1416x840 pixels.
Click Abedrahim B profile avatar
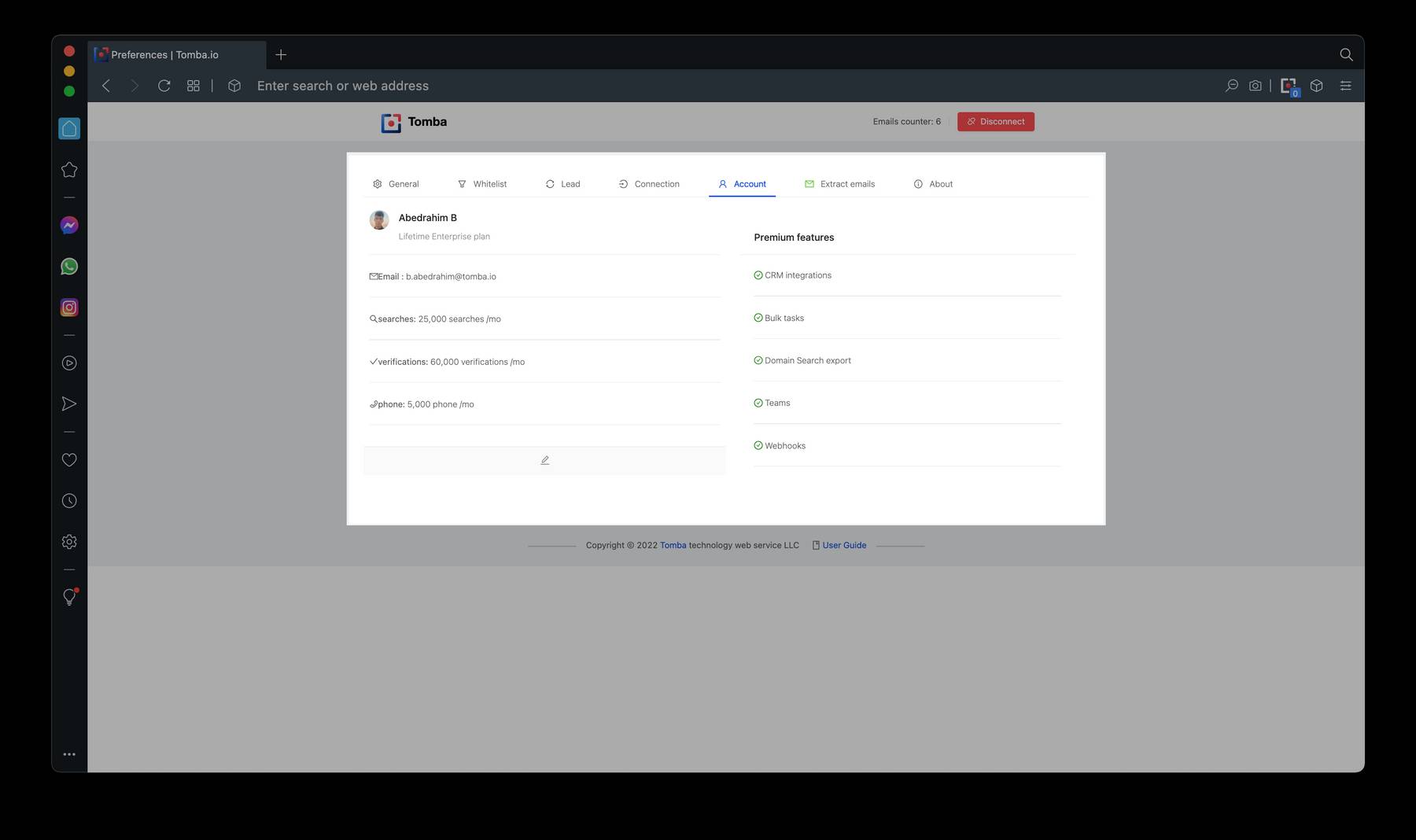pos(379,220)
